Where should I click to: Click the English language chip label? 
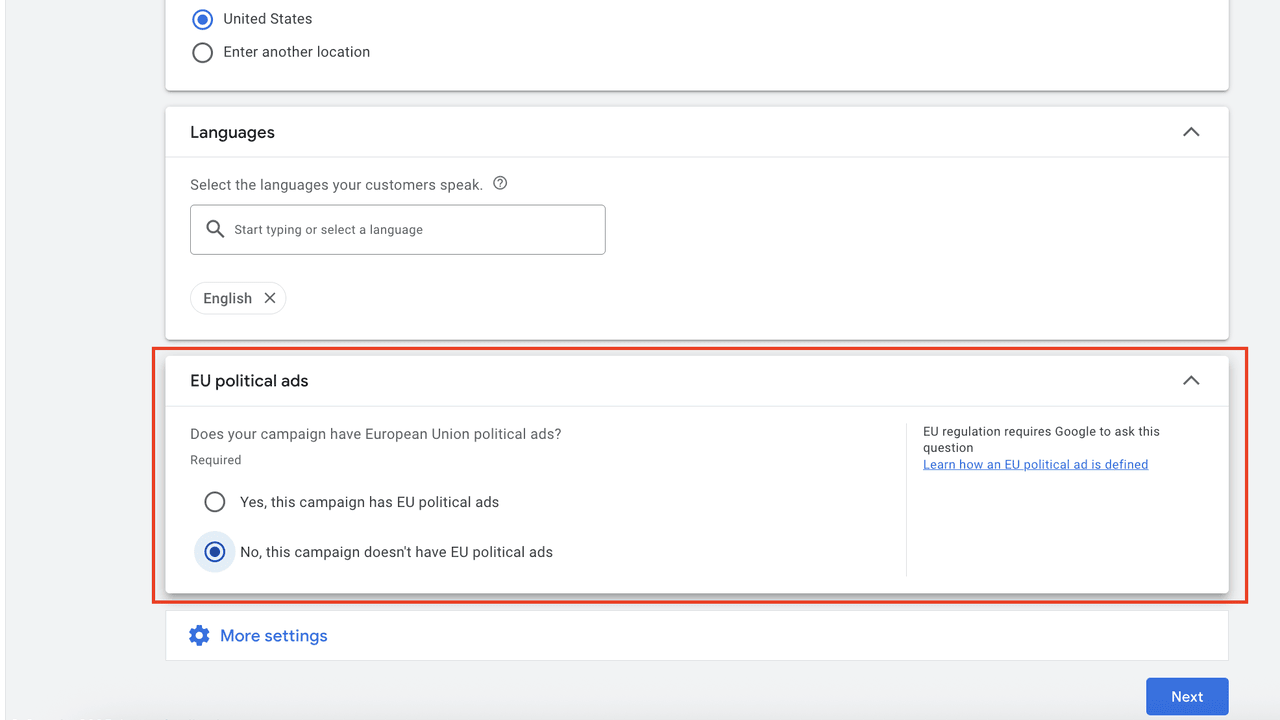point(227,298)
